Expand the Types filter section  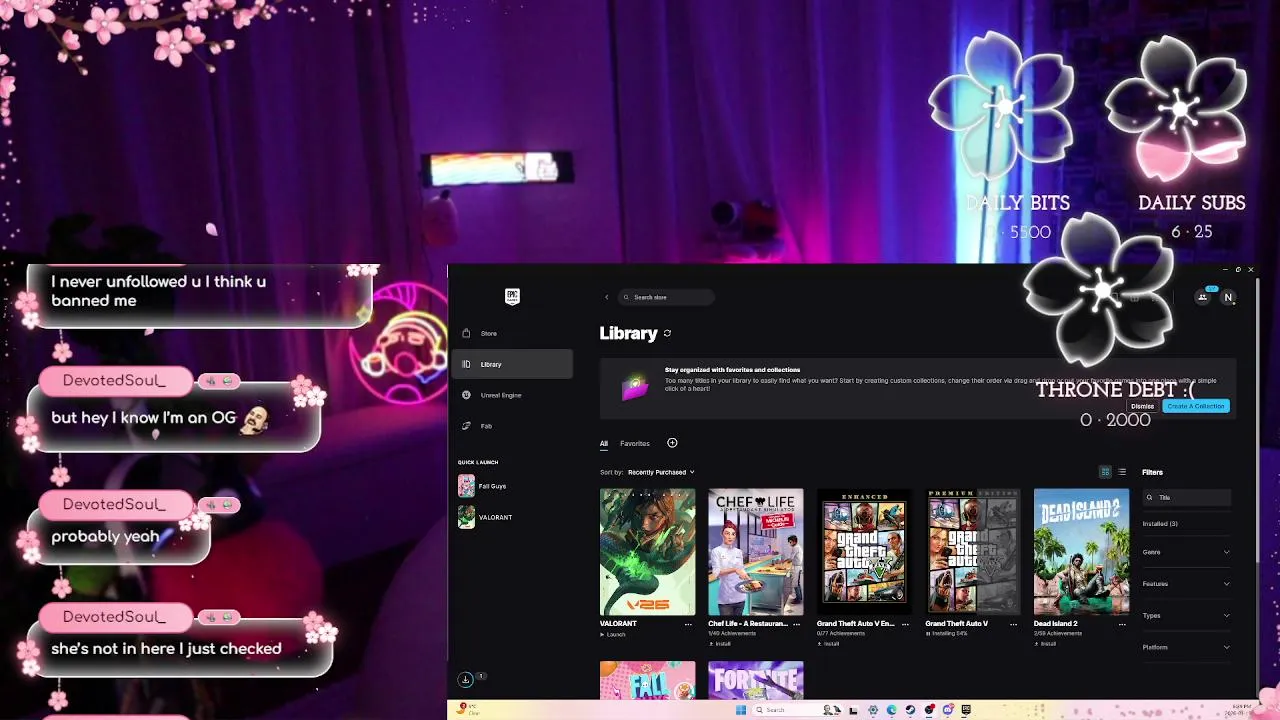pos(1186,615)
